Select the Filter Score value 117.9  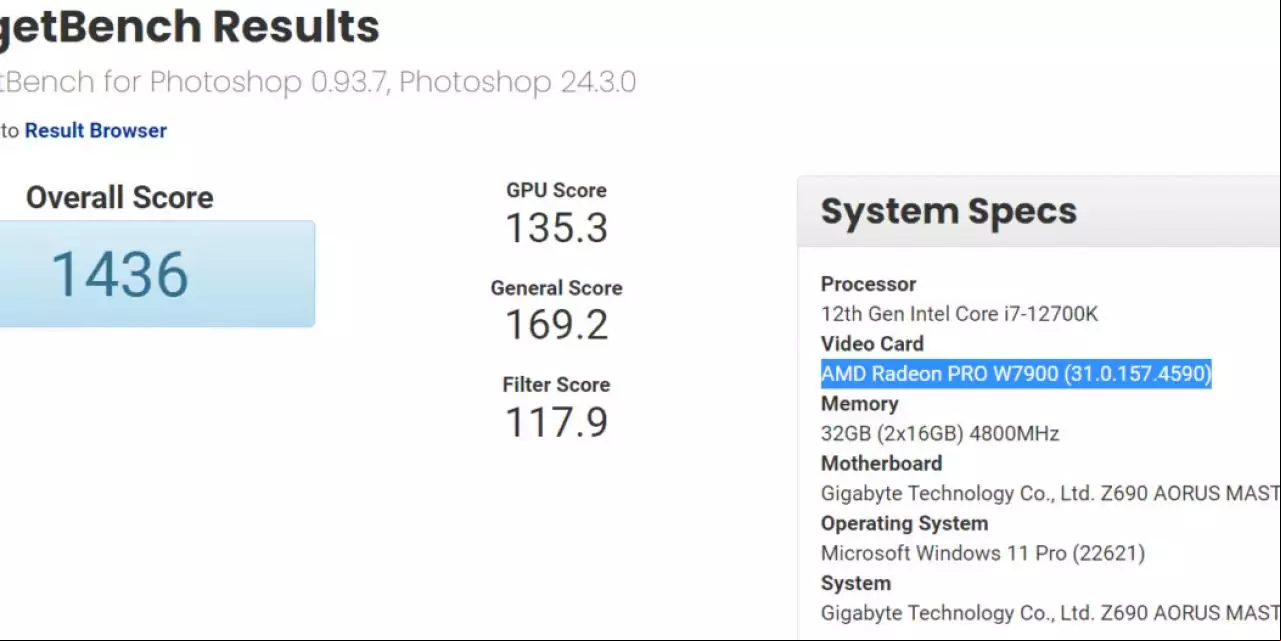pos(556,422)
